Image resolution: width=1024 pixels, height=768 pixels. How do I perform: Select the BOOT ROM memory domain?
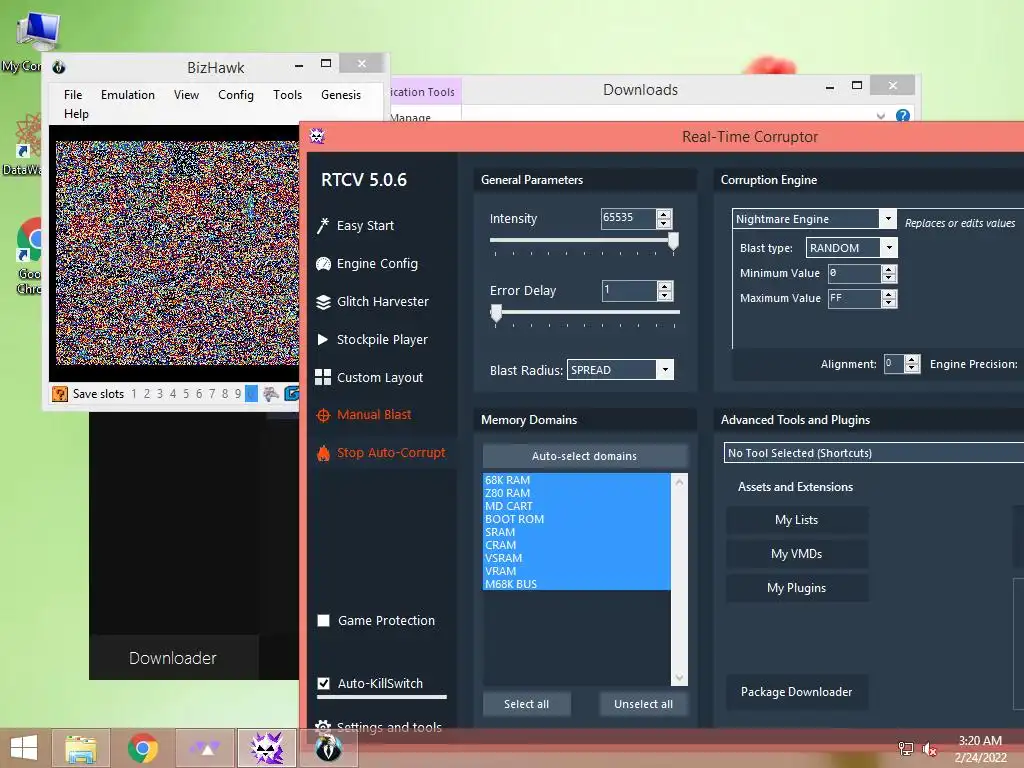[577, 519]
